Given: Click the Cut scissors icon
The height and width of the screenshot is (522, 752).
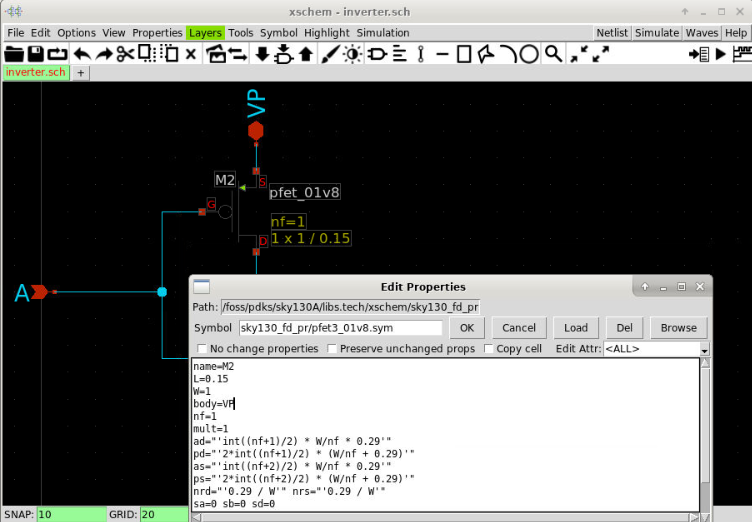Looking at the screenshot, I should coord(125,54).
